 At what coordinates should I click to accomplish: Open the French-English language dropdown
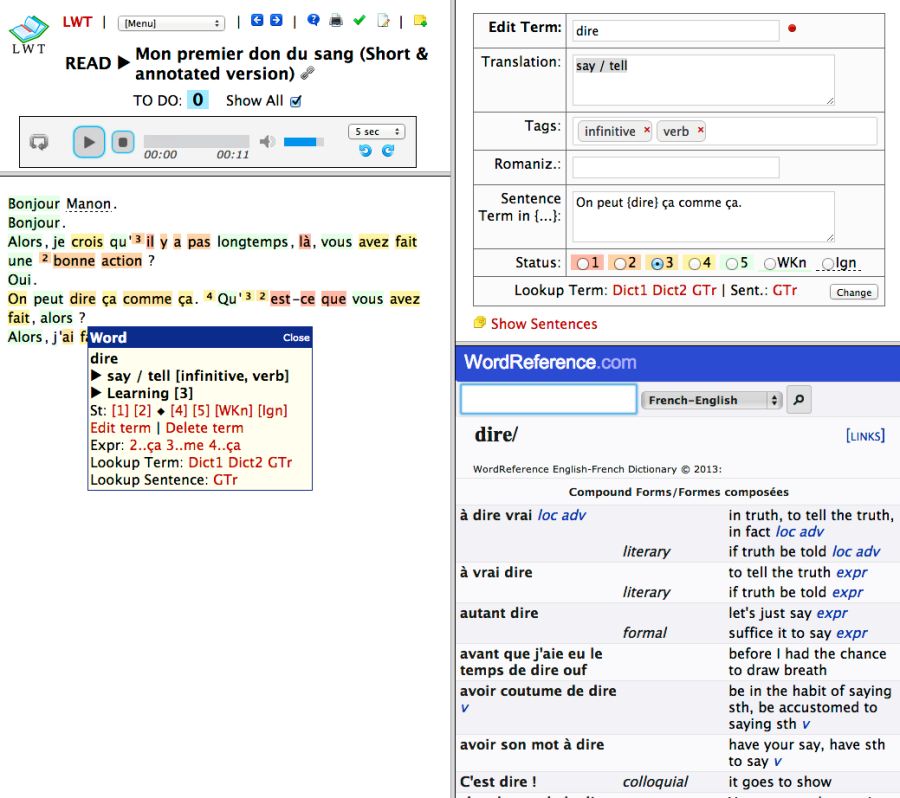[x=710, y=400]
